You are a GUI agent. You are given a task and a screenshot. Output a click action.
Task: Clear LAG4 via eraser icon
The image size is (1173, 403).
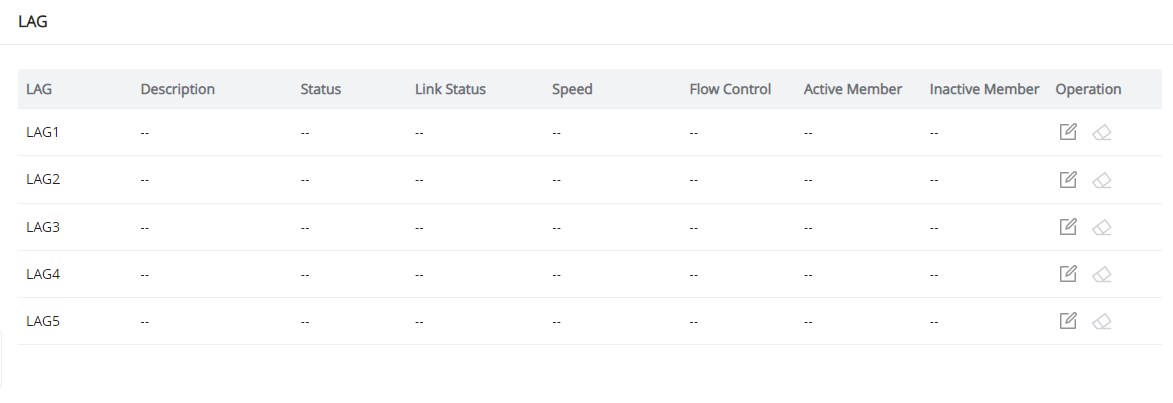pos(1101,274)
